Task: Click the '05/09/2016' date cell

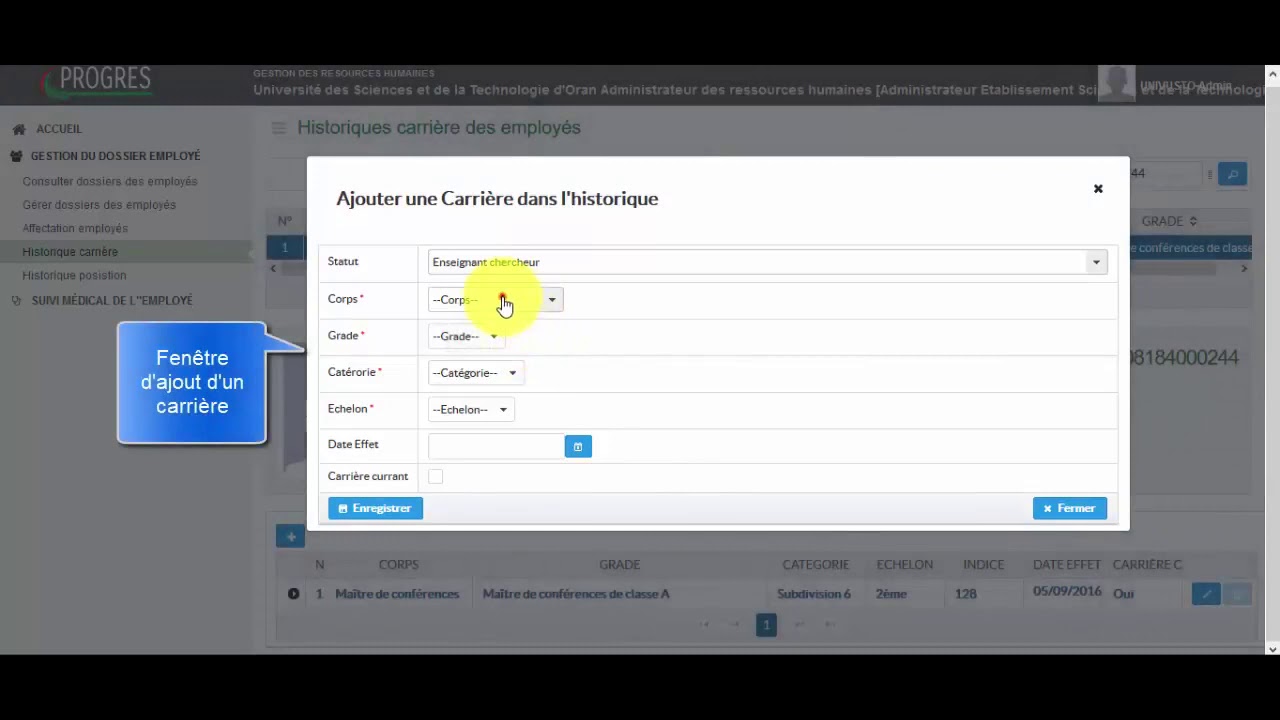Action: [x=1067, y=592]
